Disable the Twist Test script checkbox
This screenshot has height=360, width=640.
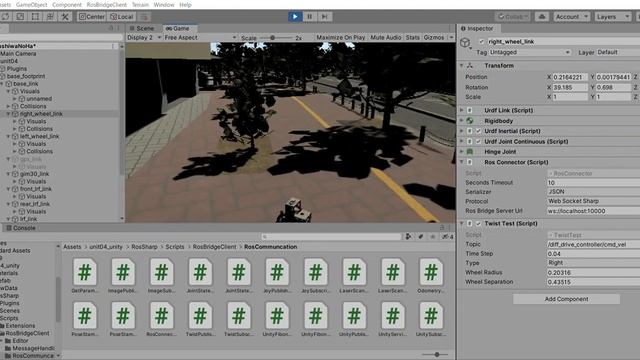[479, 224]
